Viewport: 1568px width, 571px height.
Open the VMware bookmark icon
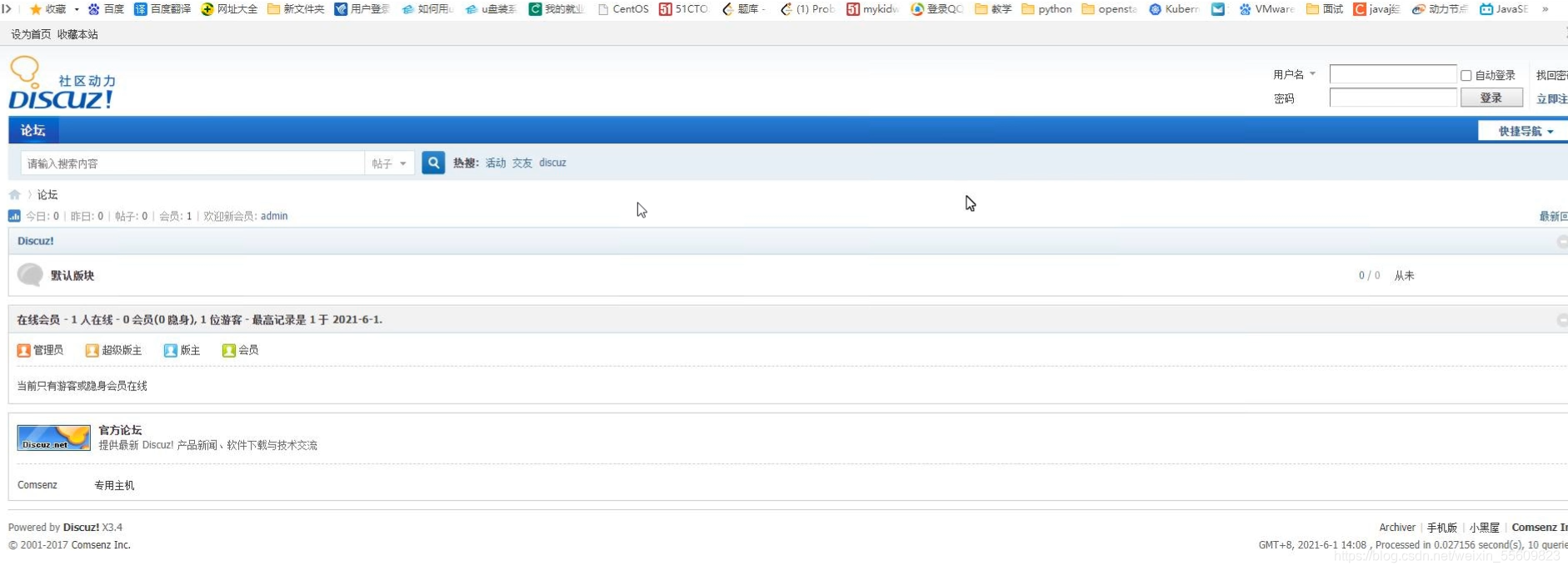tap(1245, 9)
